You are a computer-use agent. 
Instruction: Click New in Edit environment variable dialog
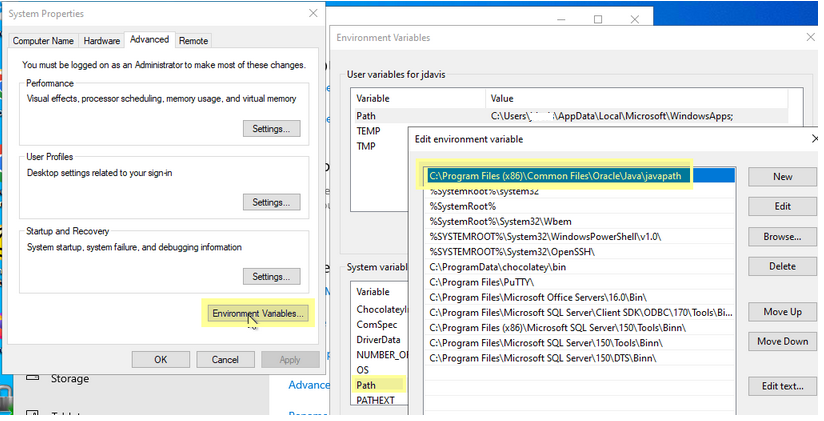click(x=782, y=177)
